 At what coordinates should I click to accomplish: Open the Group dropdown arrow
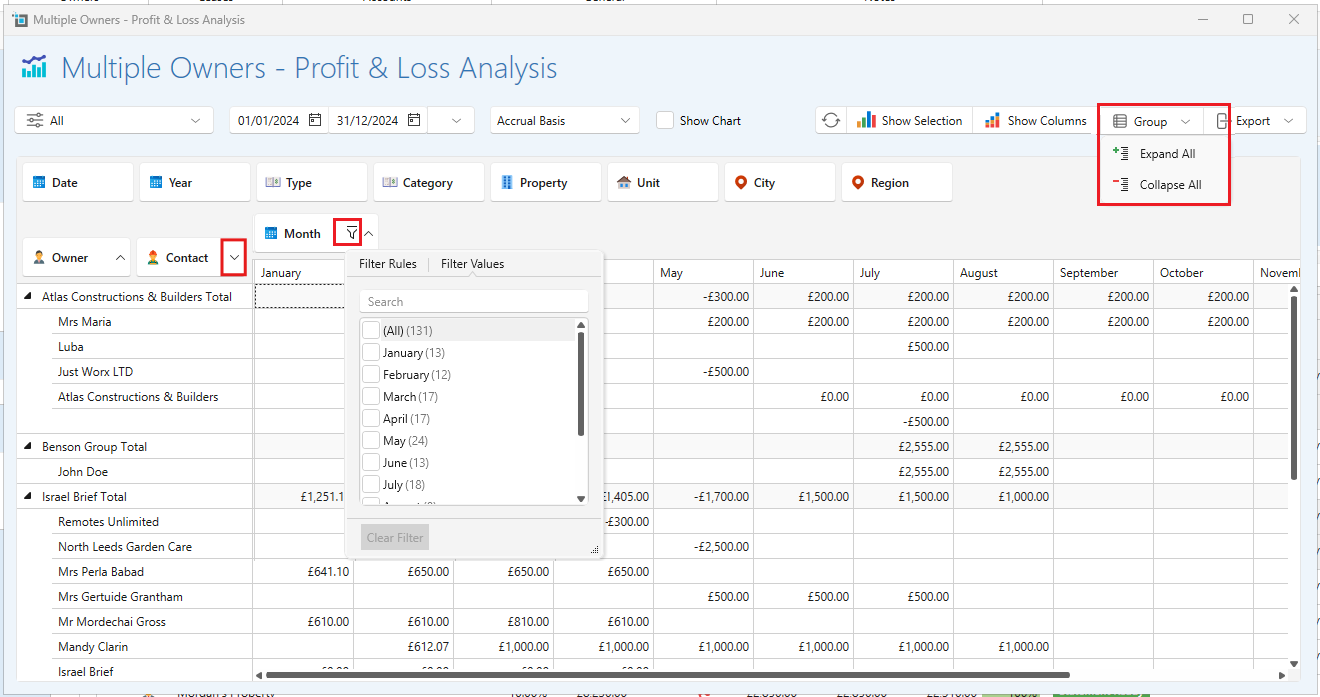tap(1185, 121)
